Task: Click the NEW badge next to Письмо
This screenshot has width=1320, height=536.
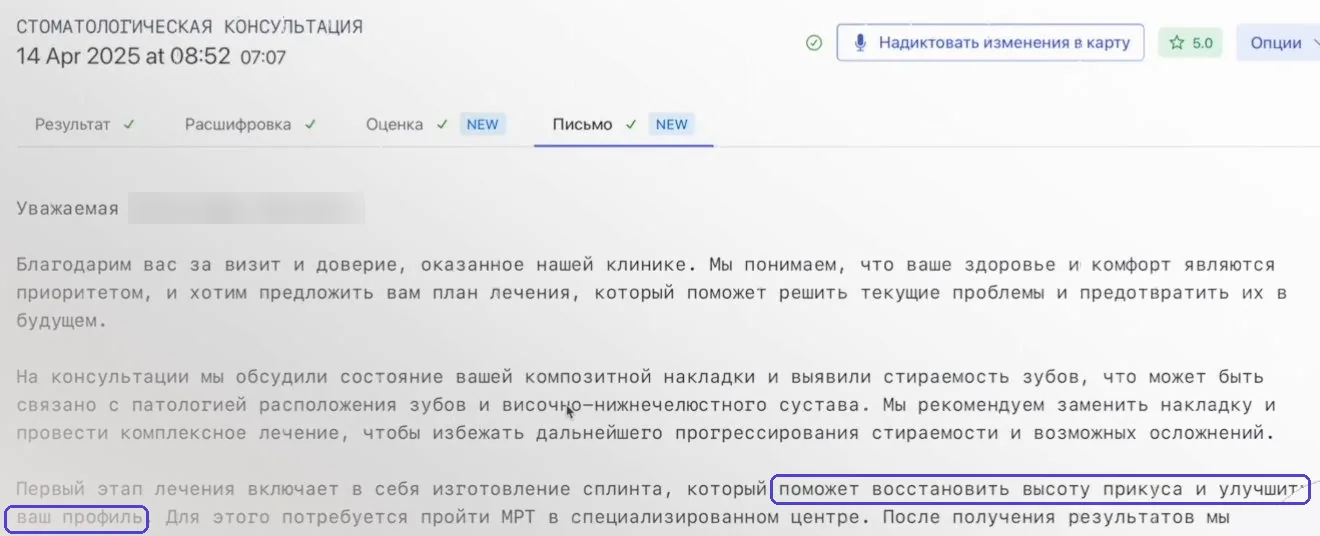Action: [x=672, y=125]
